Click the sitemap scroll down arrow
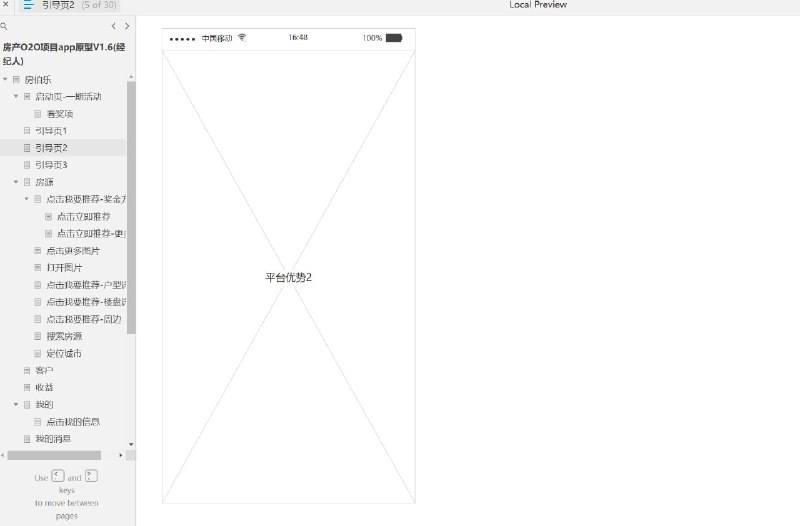Viewport: 800px width, 526px height. coord(131,444)
